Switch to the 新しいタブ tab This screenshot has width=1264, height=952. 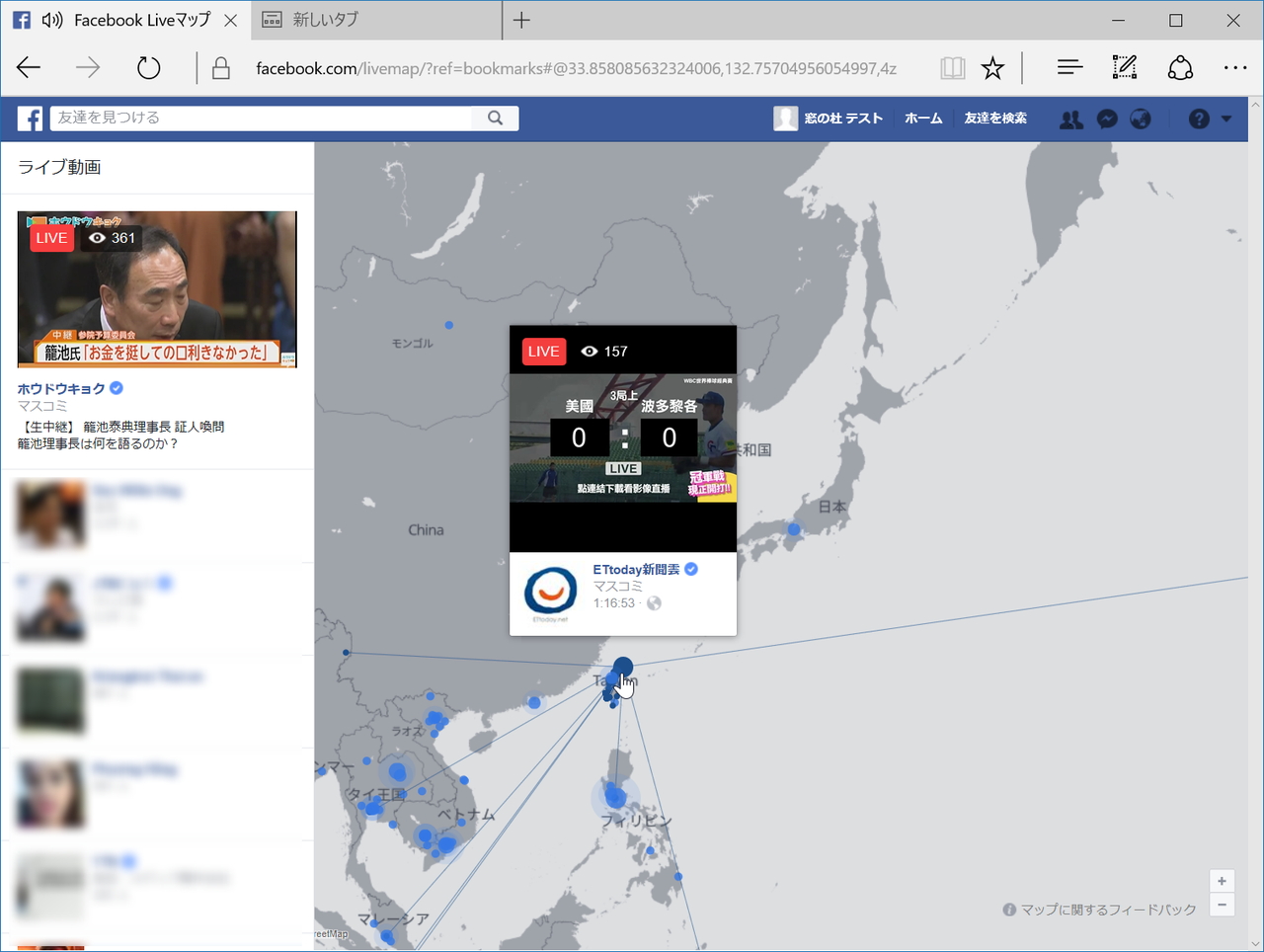pos(326,20)
